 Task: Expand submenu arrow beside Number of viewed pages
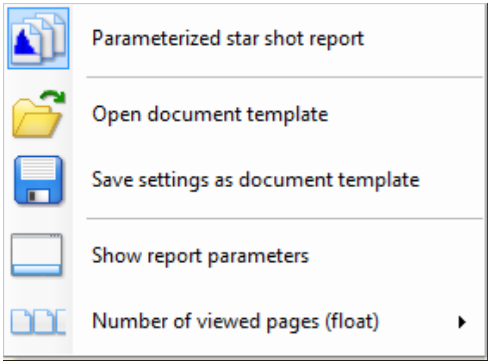coord(462,322)
